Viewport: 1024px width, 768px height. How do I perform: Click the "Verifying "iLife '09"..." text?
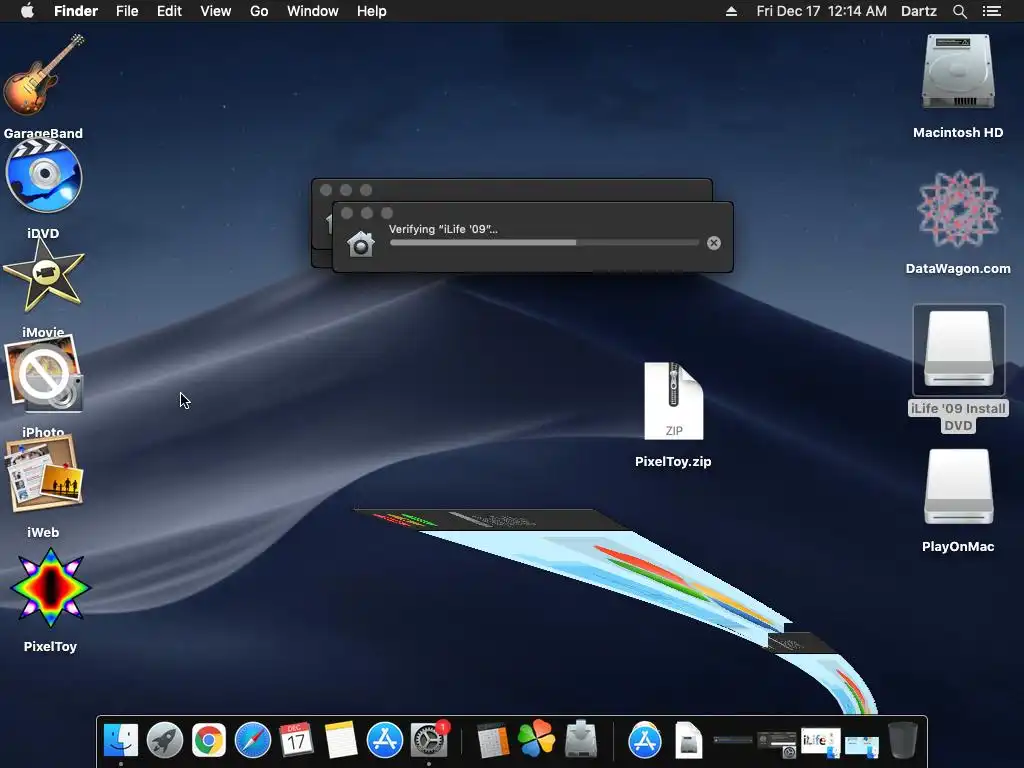(x=443, y=229)
